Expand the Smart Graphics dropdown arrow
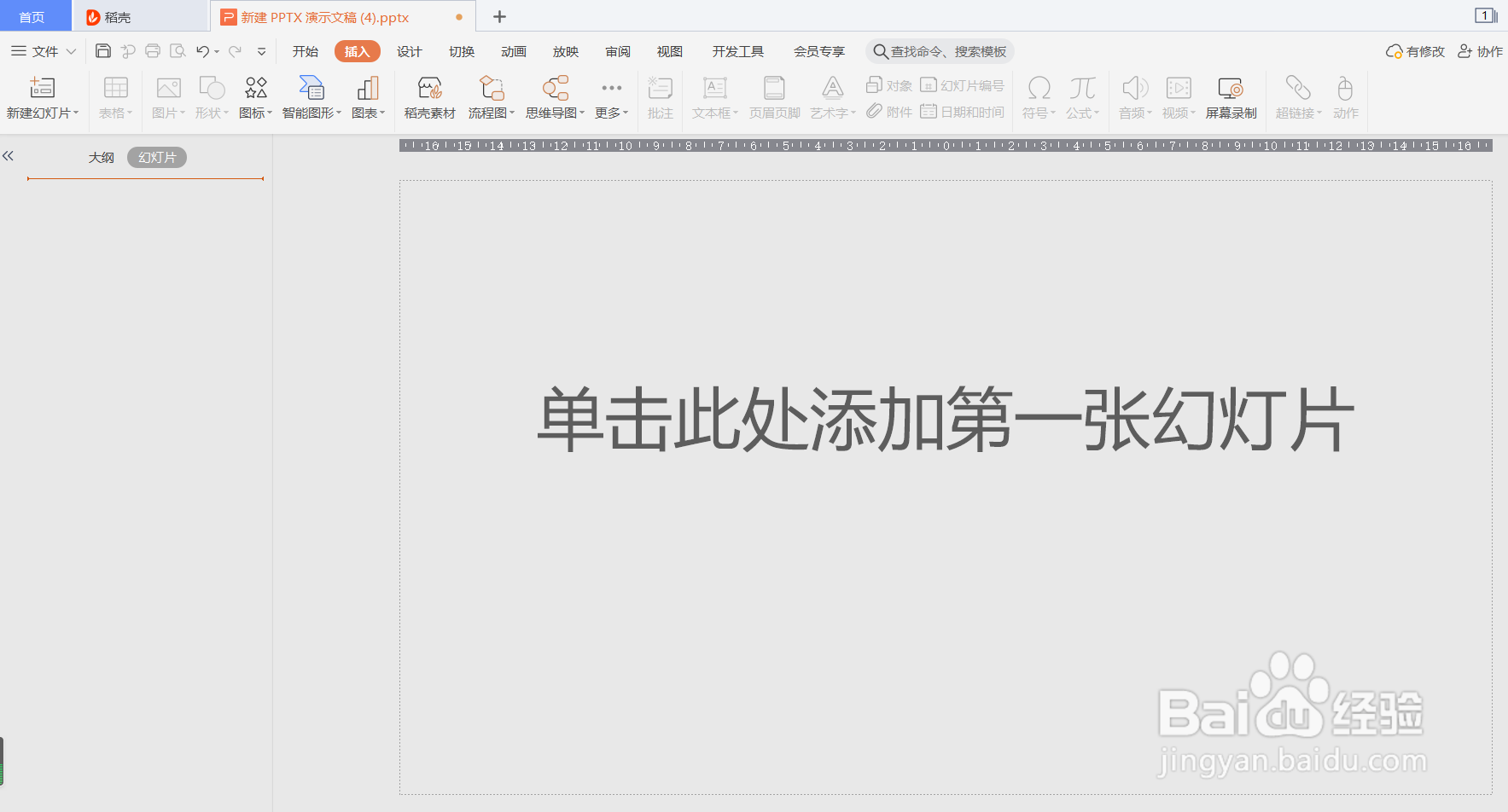The image size is (1508, 812). [339, 113]
